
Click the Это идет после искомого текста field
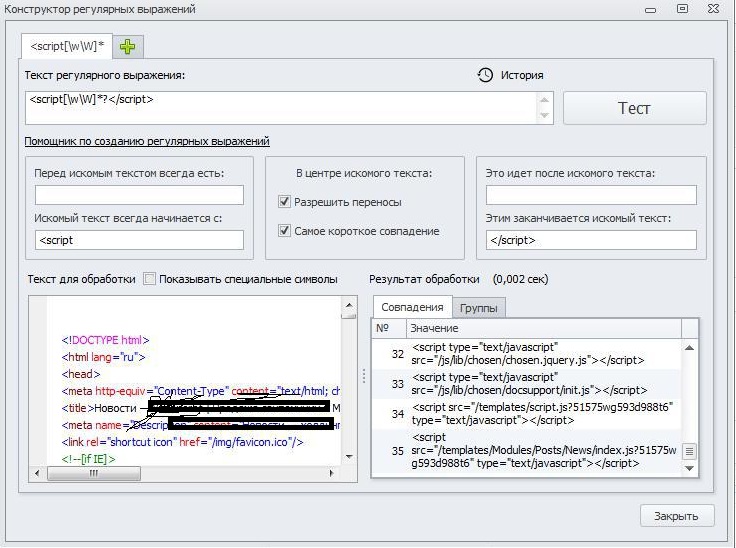point(591,195)
